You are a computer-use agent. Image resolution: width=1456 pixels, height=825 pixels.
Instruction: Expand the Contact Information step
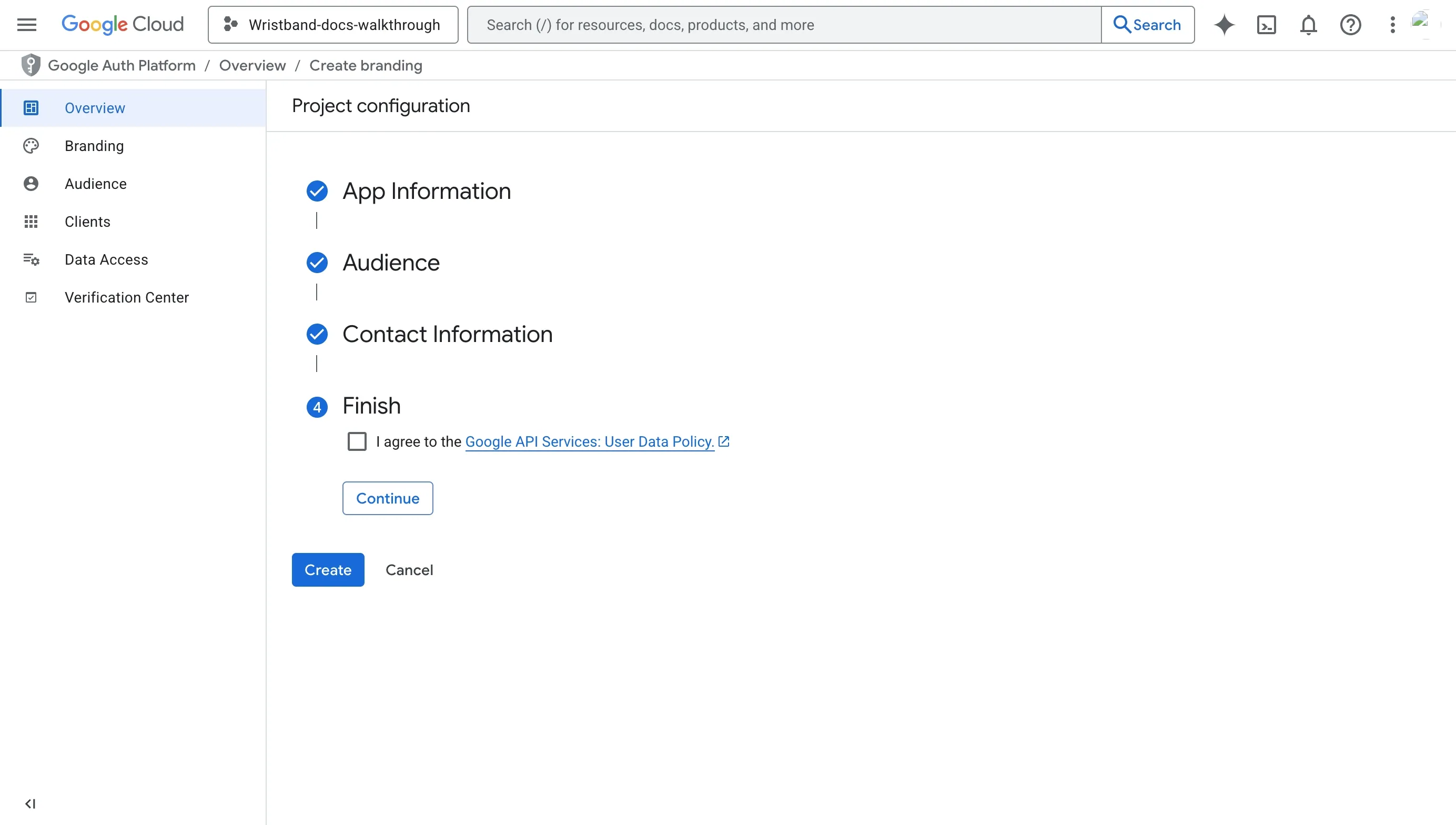(448, 334)
